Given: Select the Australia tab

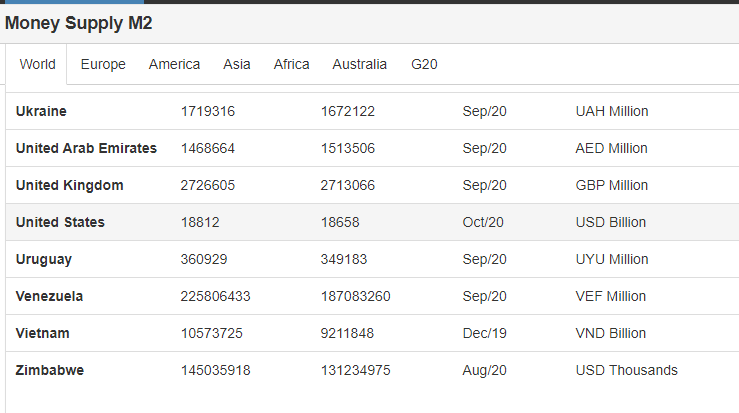Looking at the screenshot, I should [359, 64].
